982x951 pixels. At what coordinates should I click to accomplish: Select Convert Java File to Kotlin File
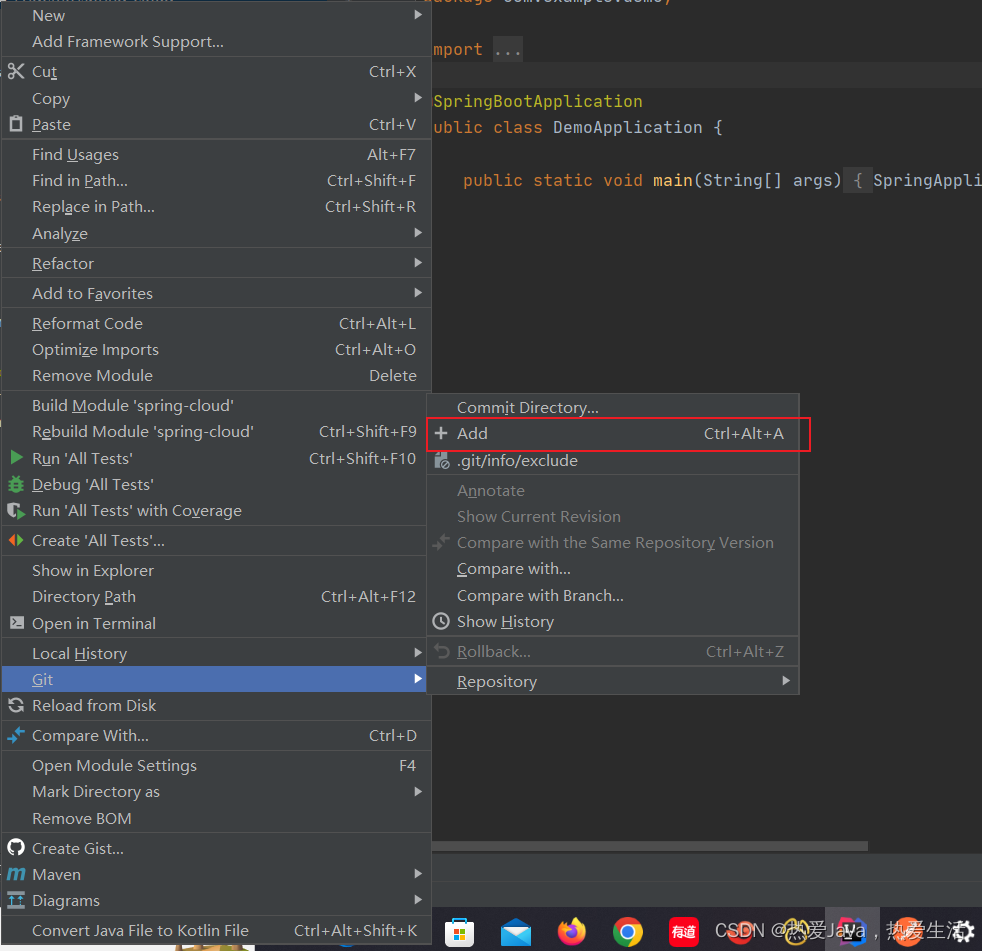[x=216, y=930]
